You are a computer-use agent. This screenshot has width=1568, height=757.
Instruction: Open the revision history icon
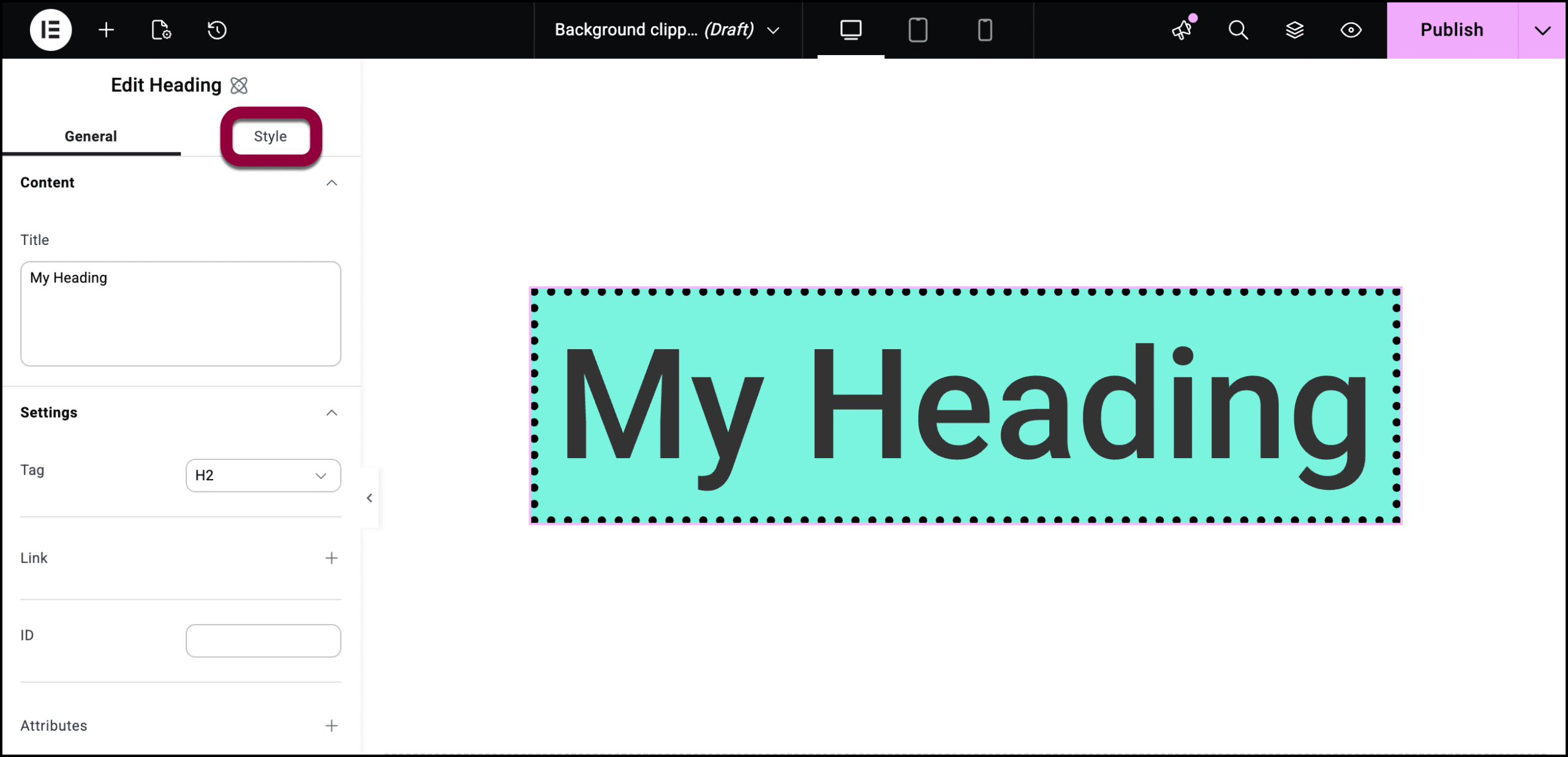[x=217, y=30]
